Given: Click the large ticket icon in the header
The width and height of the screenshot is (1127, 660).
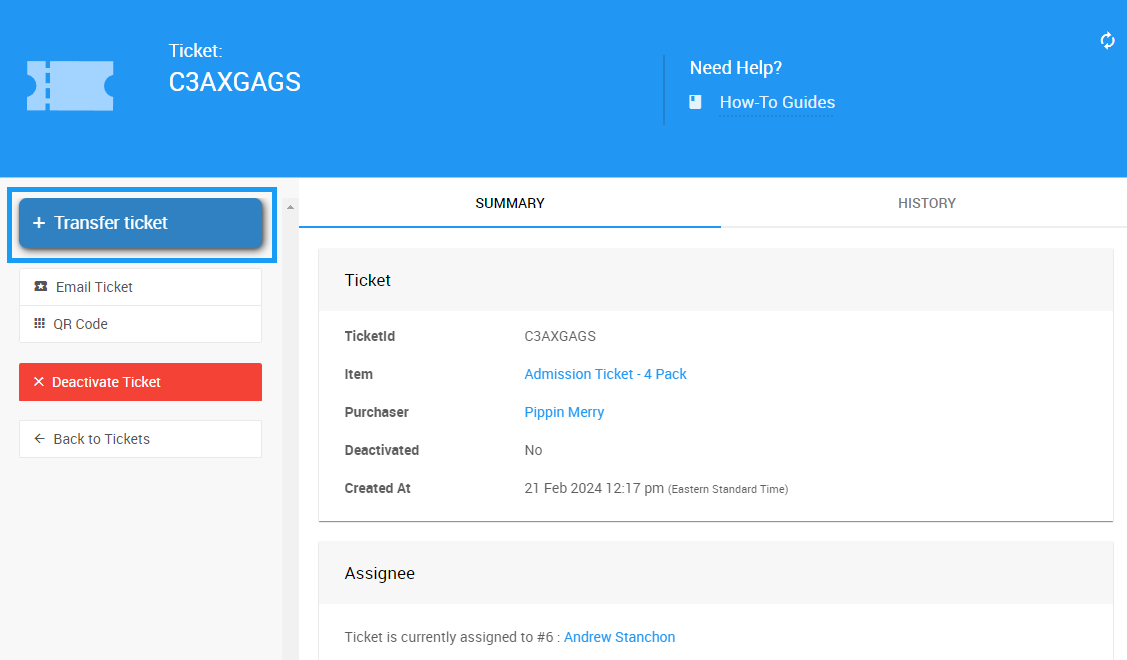Looking at the screenshot, I should [x=69, y=86].
